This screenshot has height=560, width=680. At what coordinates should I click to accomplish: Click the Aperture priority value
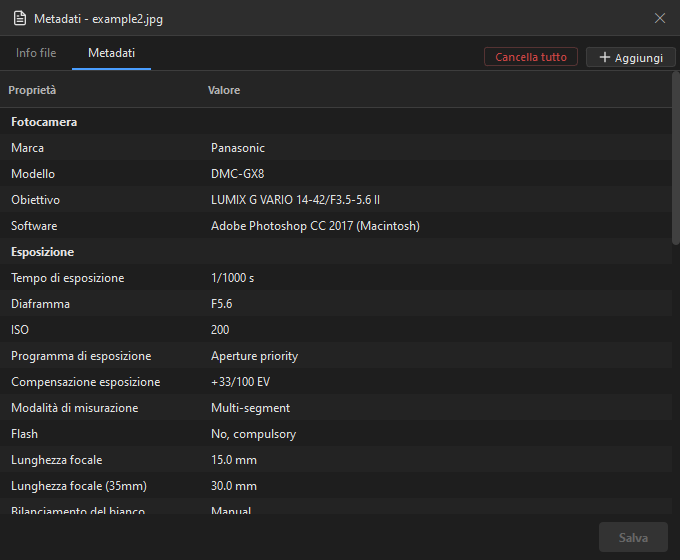tap(255, 356)
